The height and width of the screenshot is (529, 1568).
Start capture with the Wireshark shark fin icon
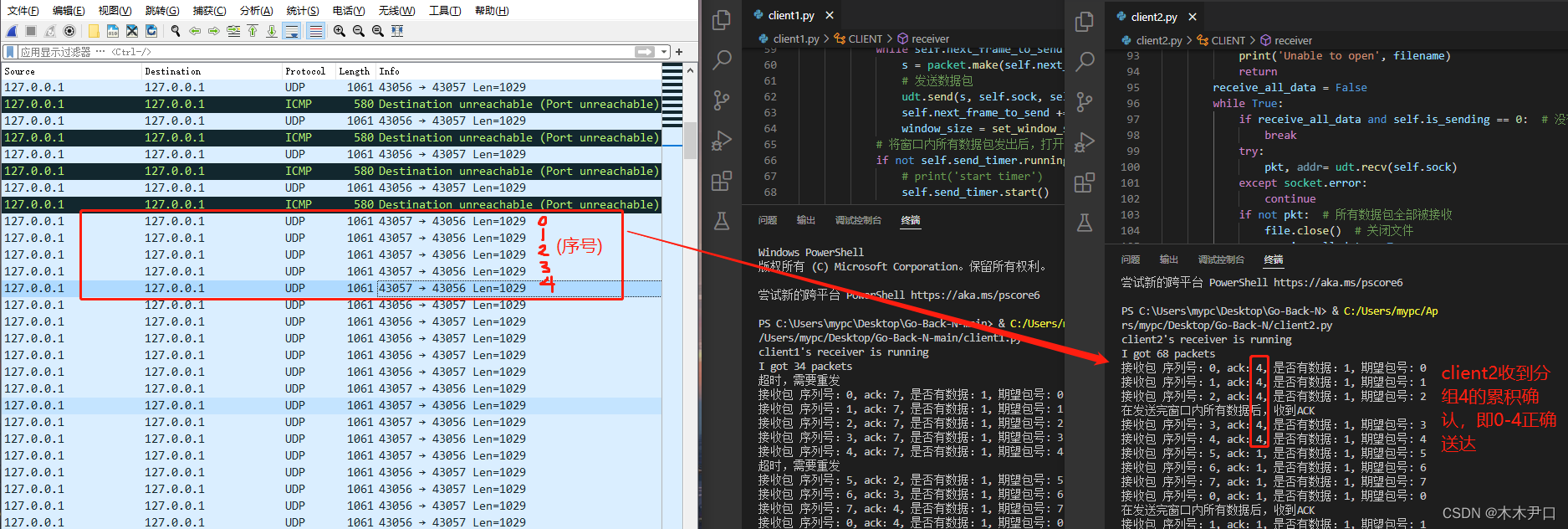(12, 31)
